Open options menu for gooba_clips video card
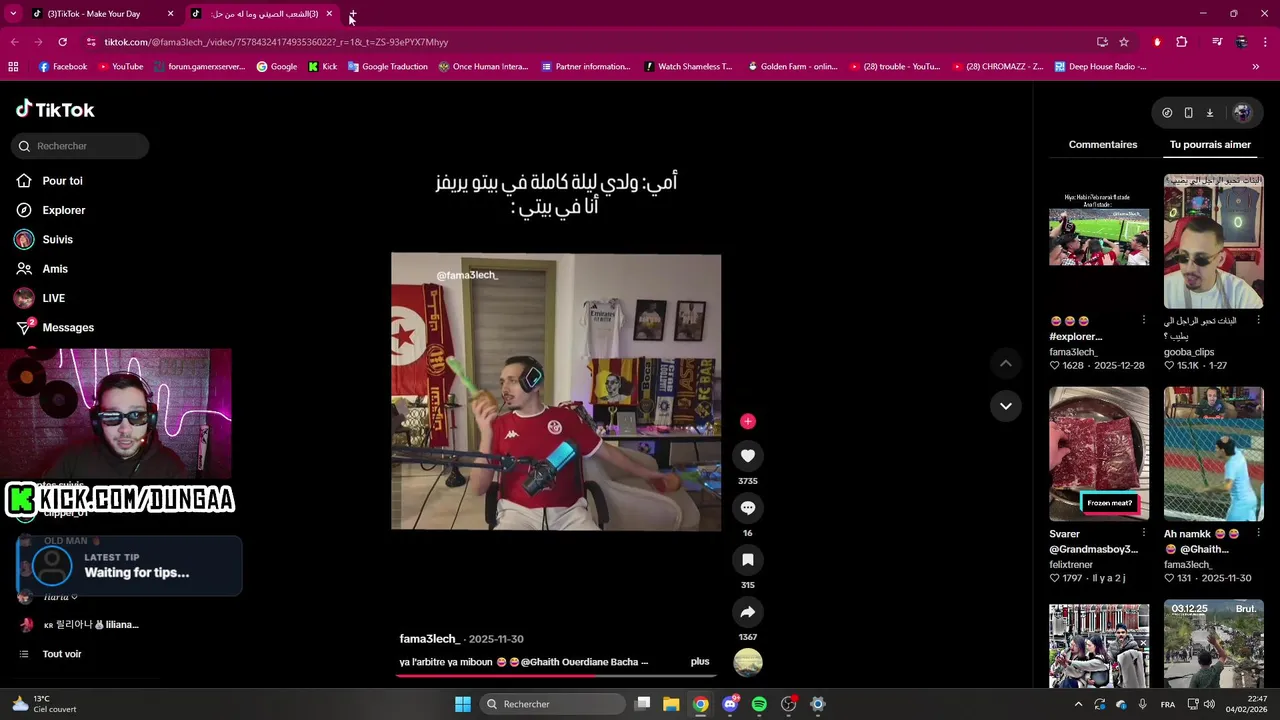This screenshot has width=1280, height=720. coord(1258,320)
